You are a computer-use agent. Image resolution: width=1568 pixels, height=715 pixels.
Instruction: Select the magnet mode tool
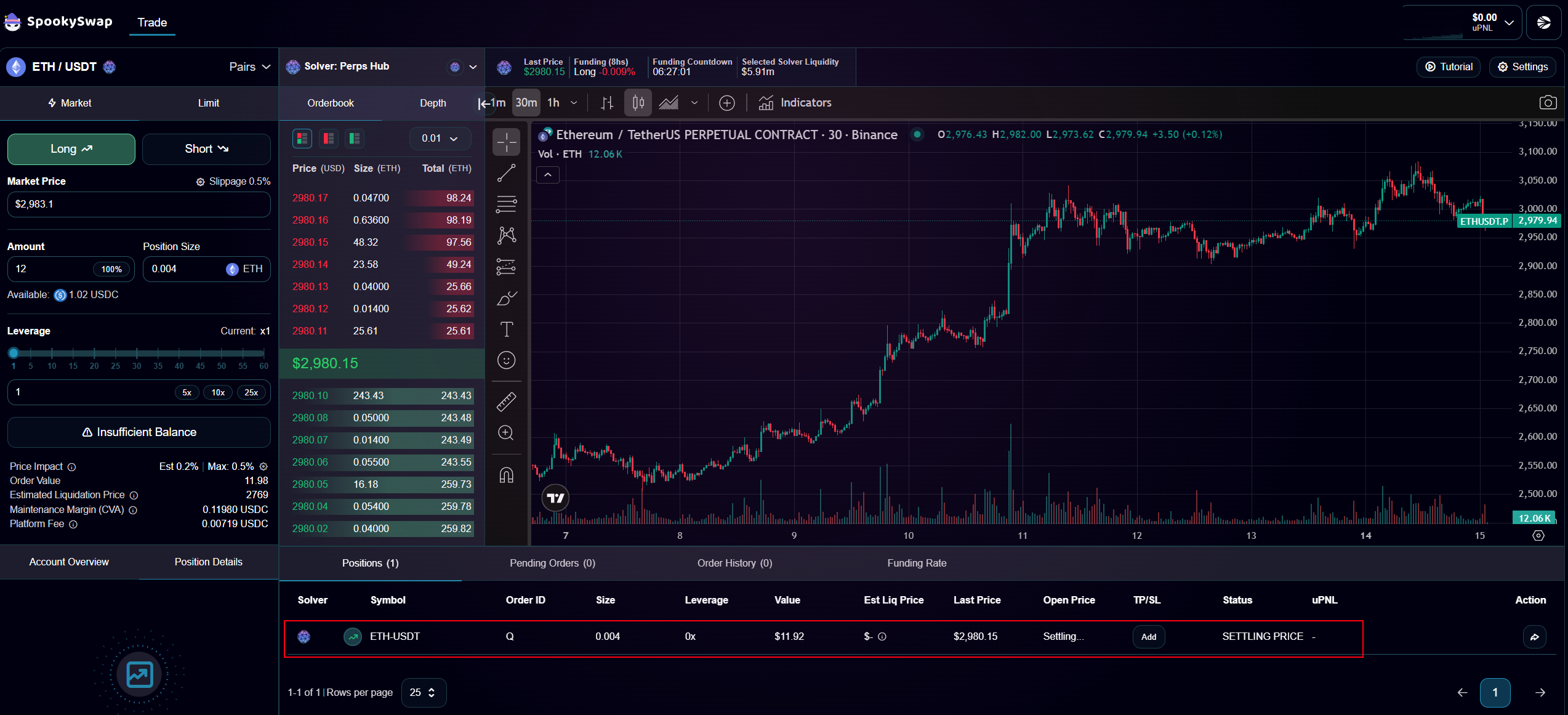point(506,475)
